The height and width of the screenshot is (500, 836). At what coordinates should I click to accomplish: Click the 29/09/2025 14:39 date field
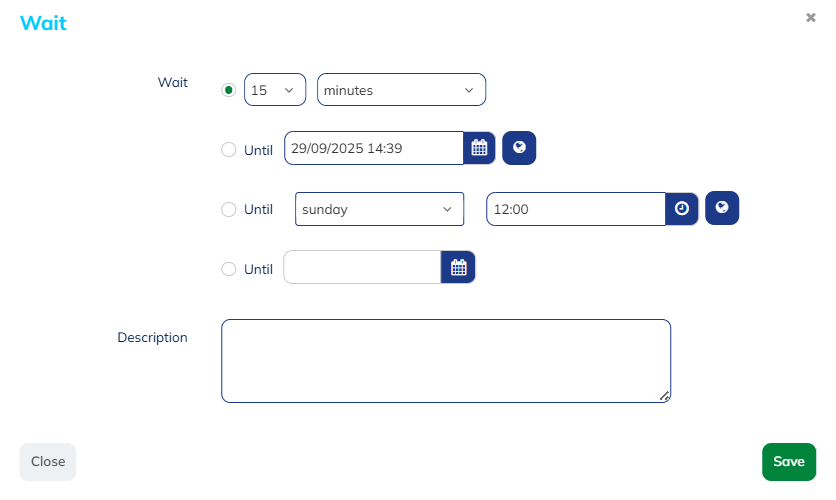click(x=374, y=148)
